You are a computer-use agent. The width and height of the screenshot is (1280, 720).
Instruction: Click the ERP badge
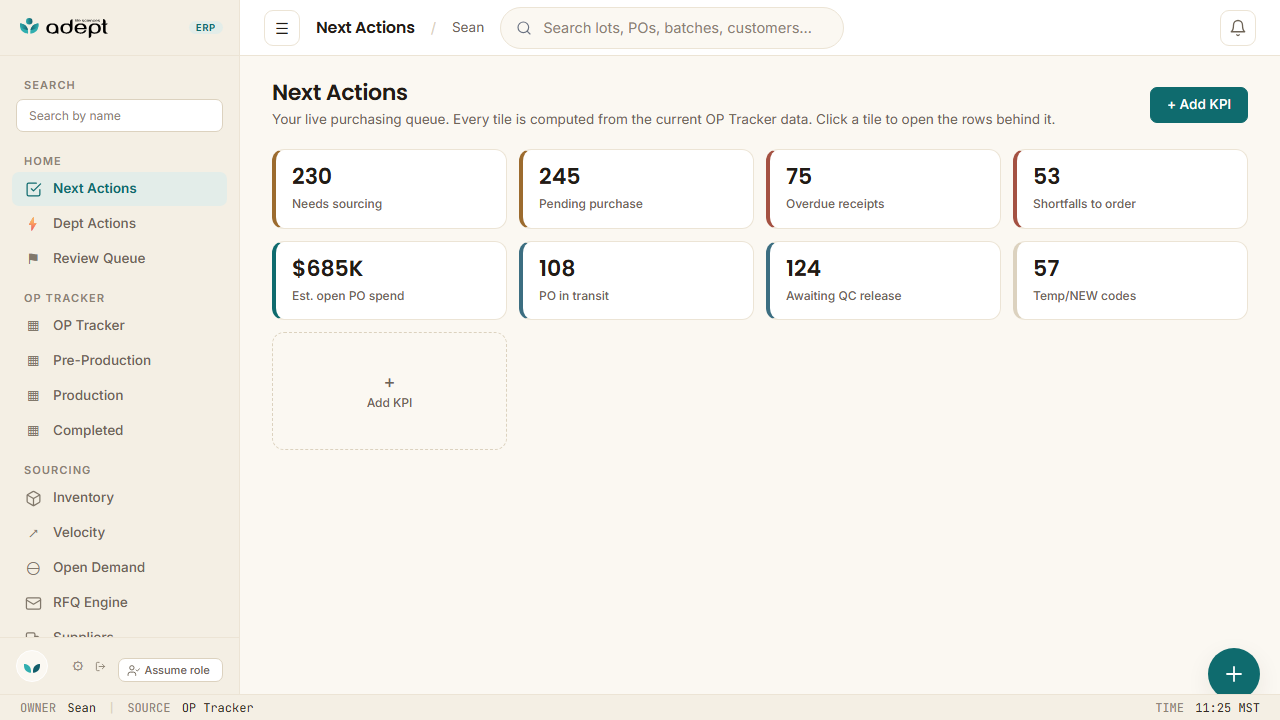pyautogui.click(x=205, y=28)
